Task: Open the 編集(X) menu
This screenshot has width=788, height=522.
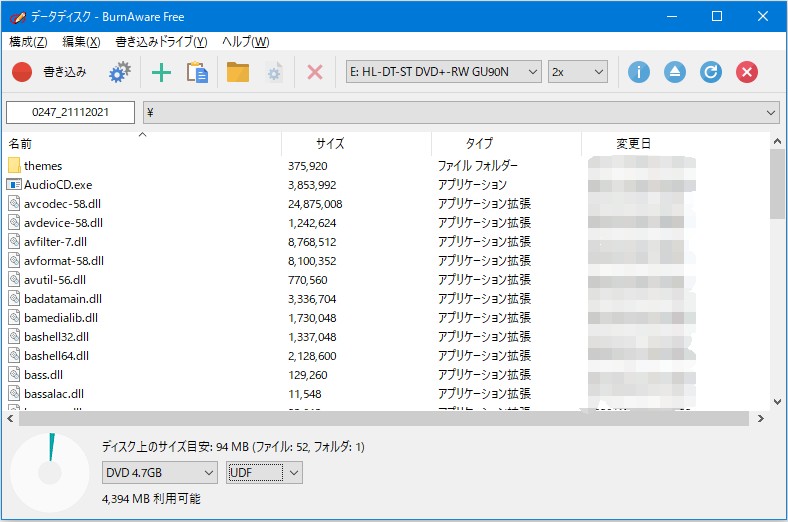Action: (81, 42)
